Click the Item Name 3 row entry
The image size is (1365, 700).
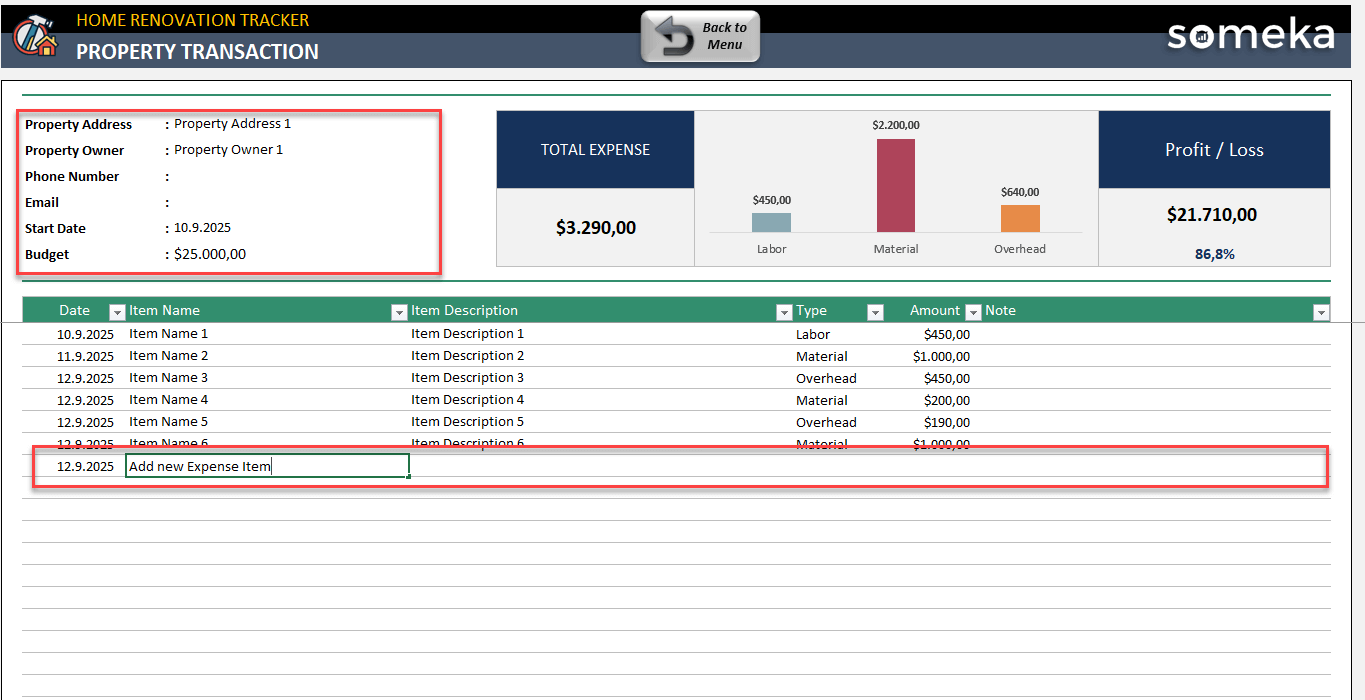[x=167, y=377]
